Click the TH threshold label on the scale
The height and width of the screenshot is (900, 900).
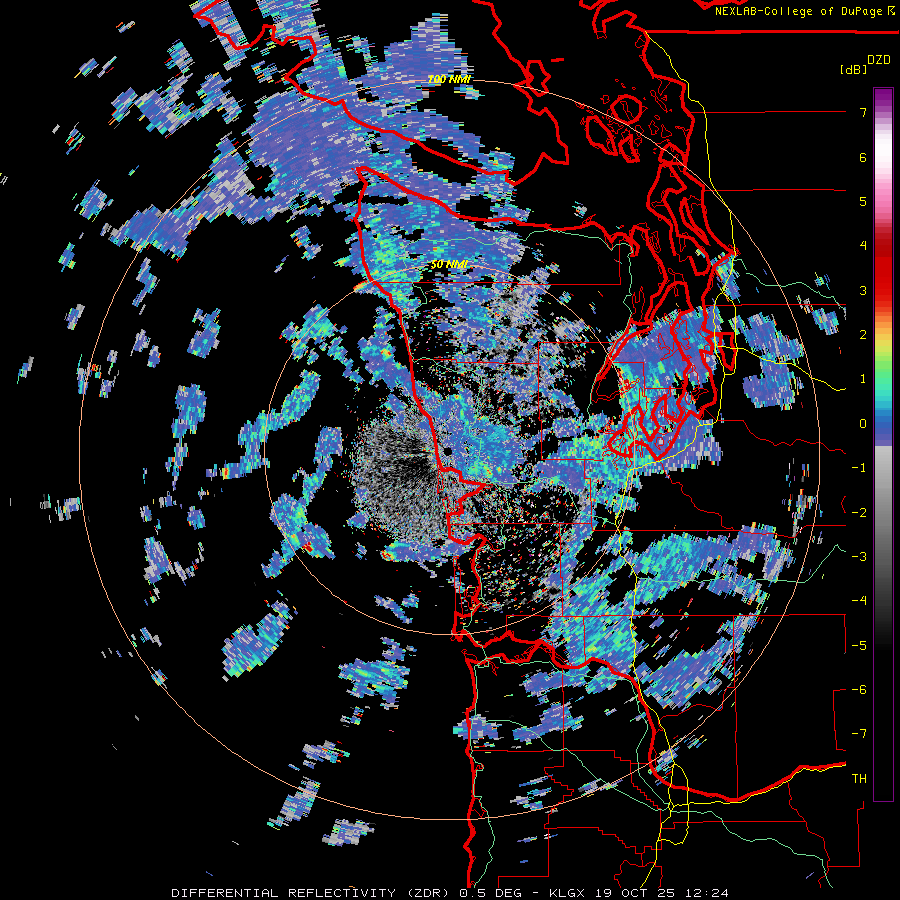point(859,778)
